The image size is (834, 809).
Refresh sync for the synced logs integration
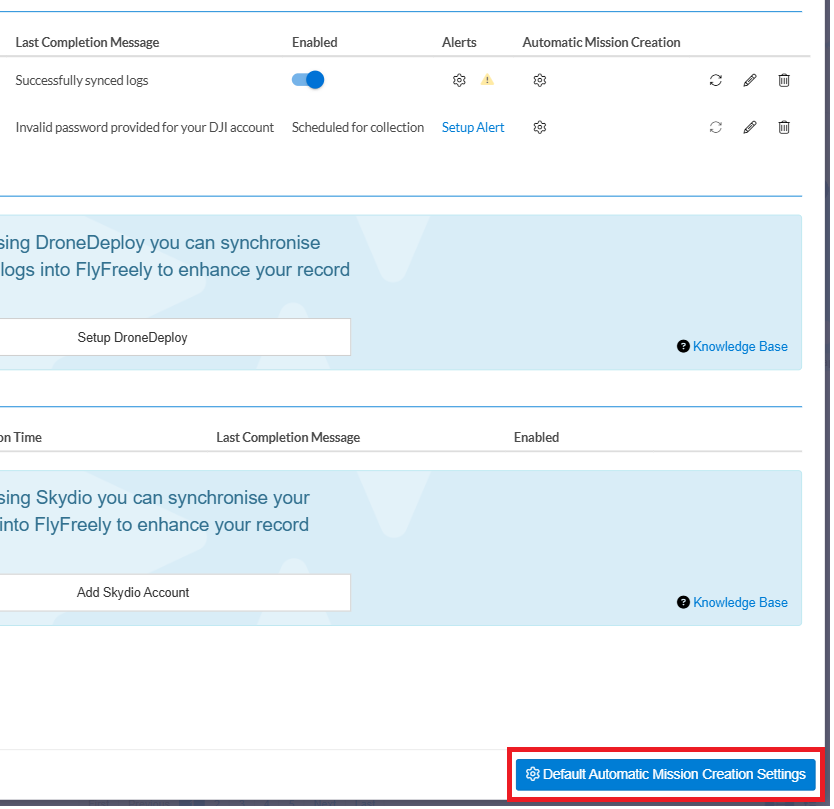[715, 80]
